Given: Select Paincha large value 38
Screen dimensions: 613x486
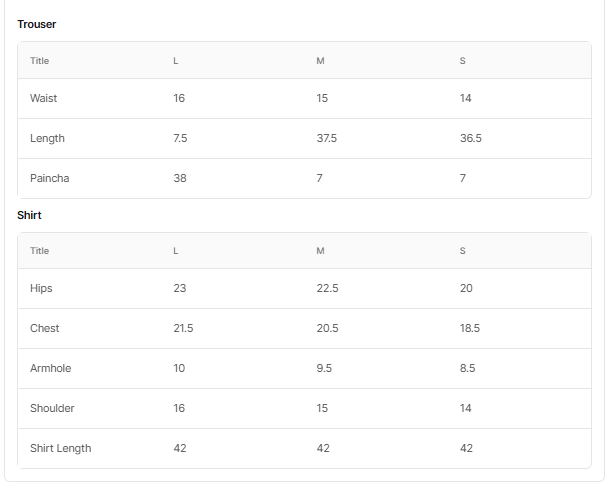Looking at the screenshot, I should [x=180, y=178].
